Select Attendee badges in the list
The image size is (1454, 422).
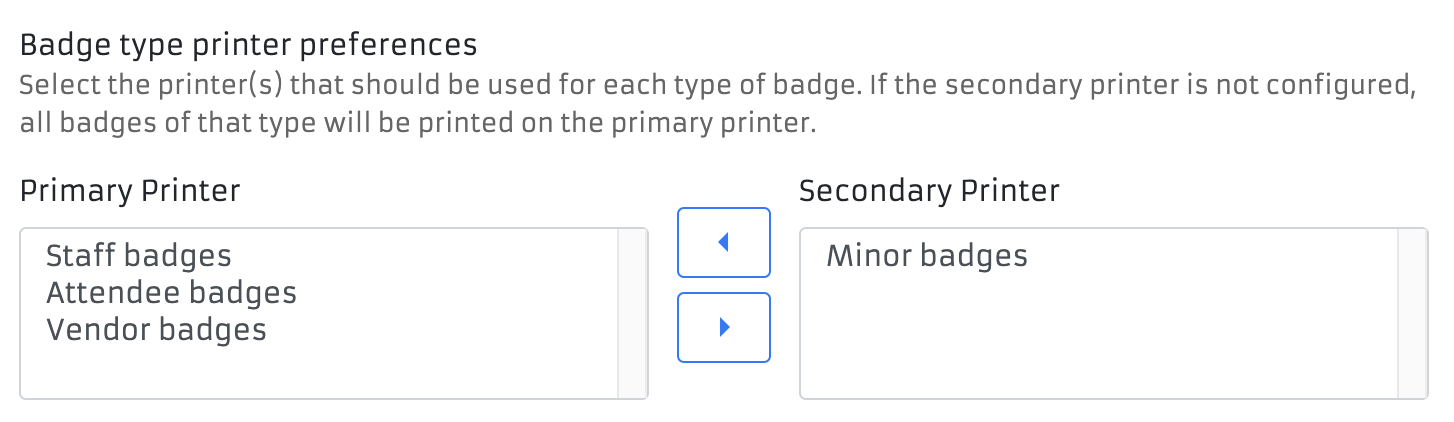[x=171, y=293]
